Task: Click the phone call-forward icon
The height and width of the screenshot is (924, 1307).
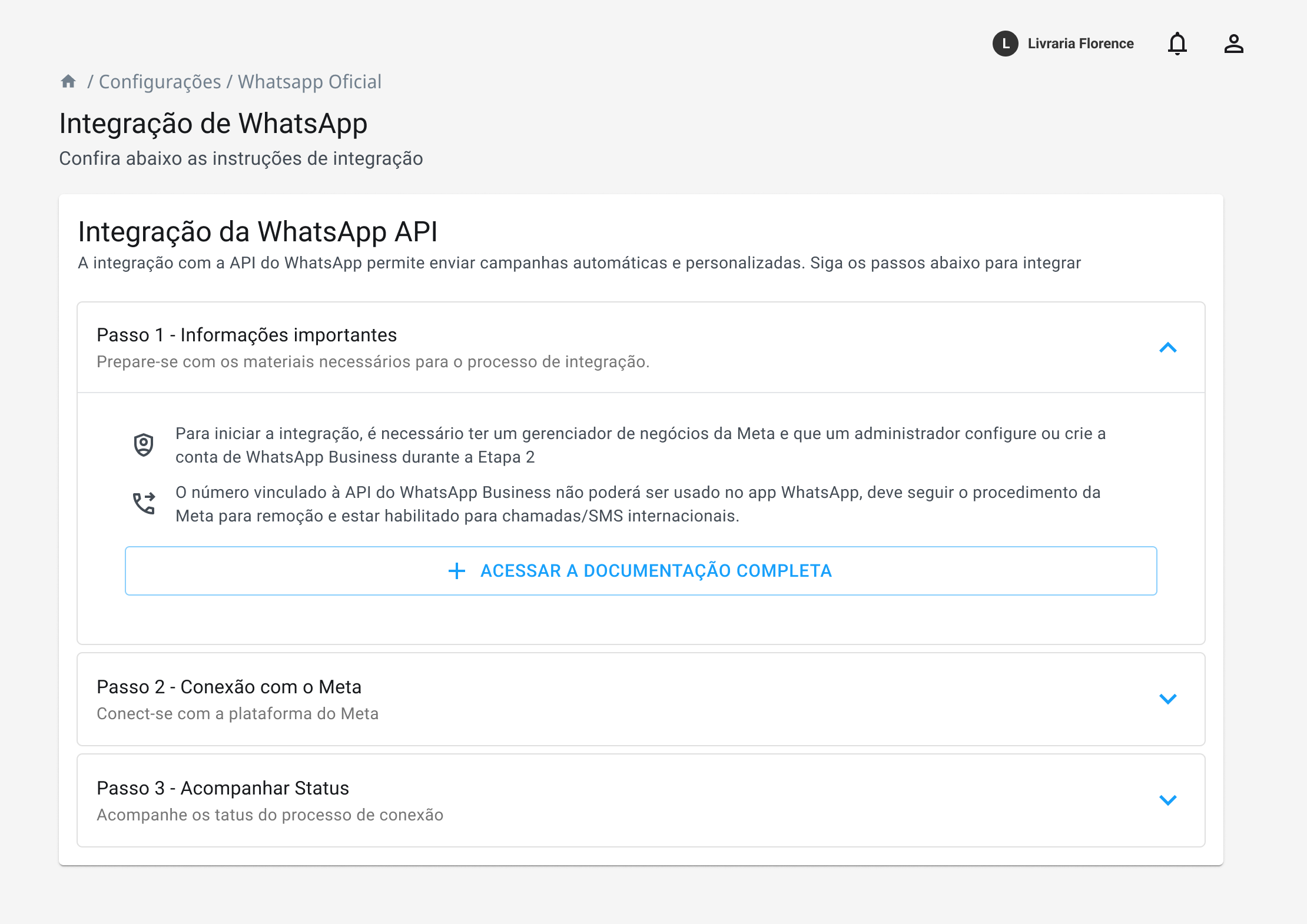Action: pos(144,504)
